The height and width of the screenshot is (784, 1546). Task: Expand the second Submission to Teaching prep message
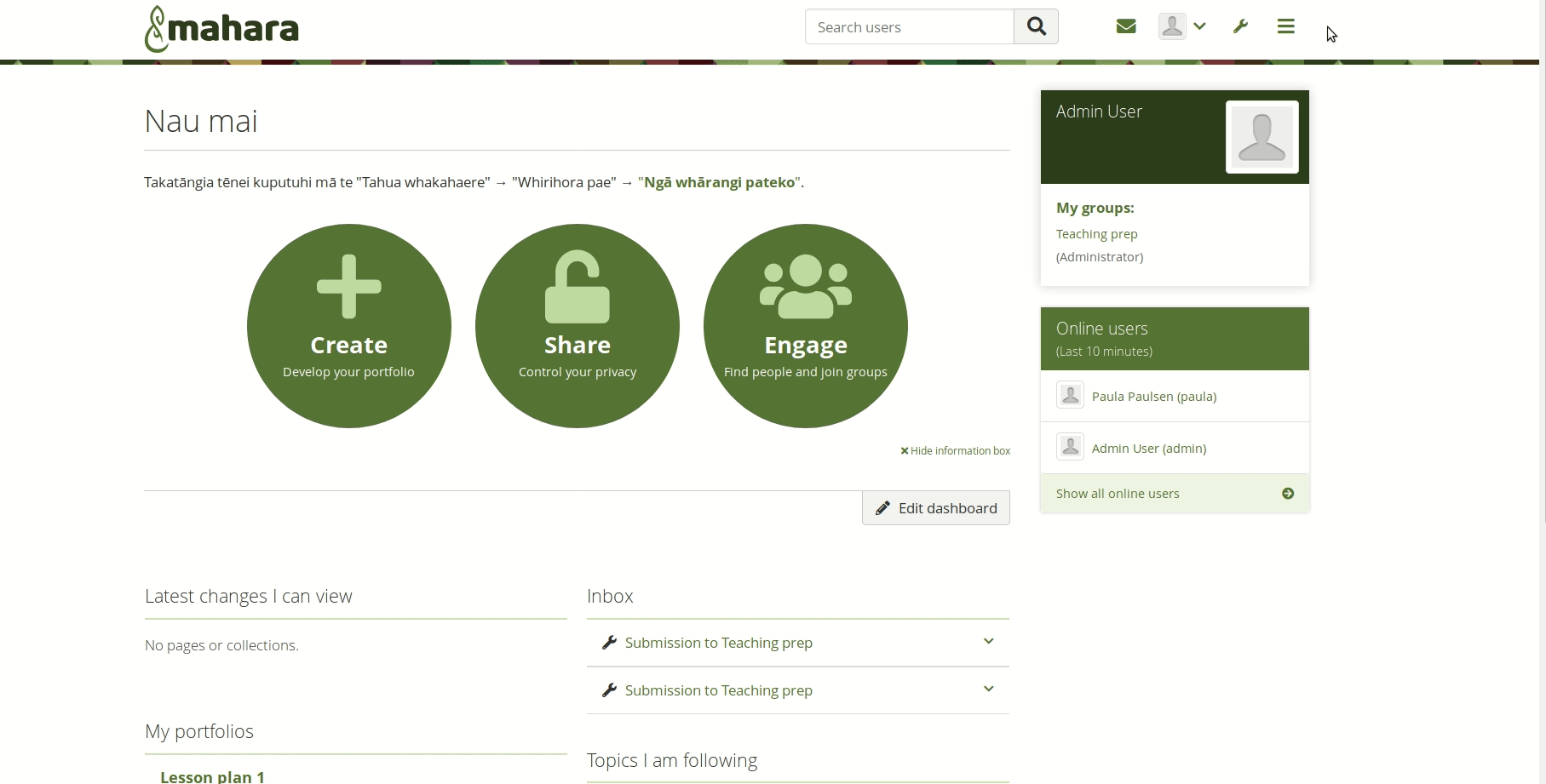[x=988, y=690]
